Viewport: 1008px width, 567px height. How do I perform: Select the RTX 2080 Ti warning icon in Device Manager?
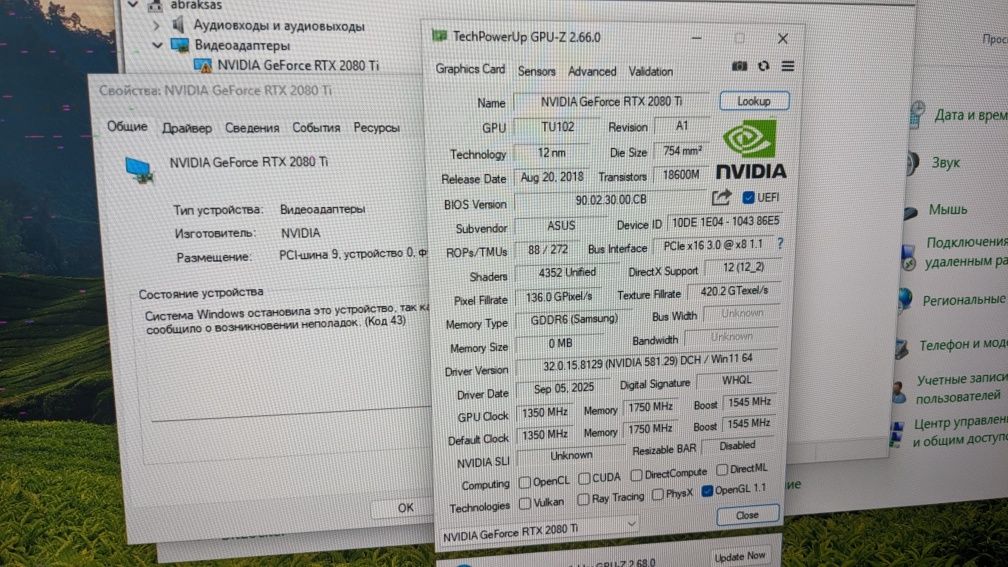[x=202, y=66]
